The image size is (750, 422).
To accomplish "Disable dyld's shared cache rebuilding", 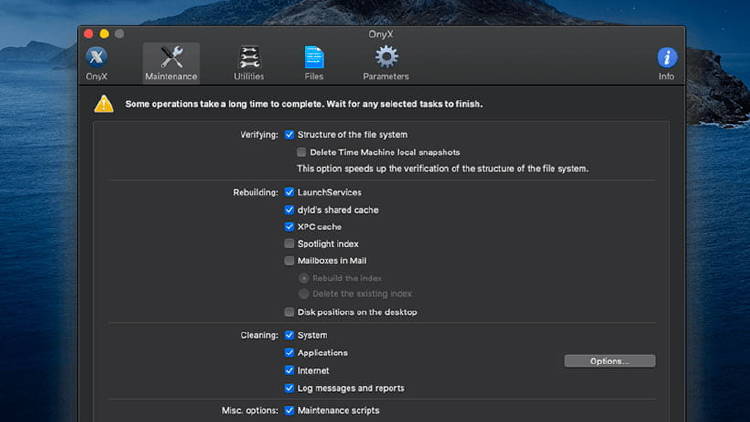I will 289,210.
